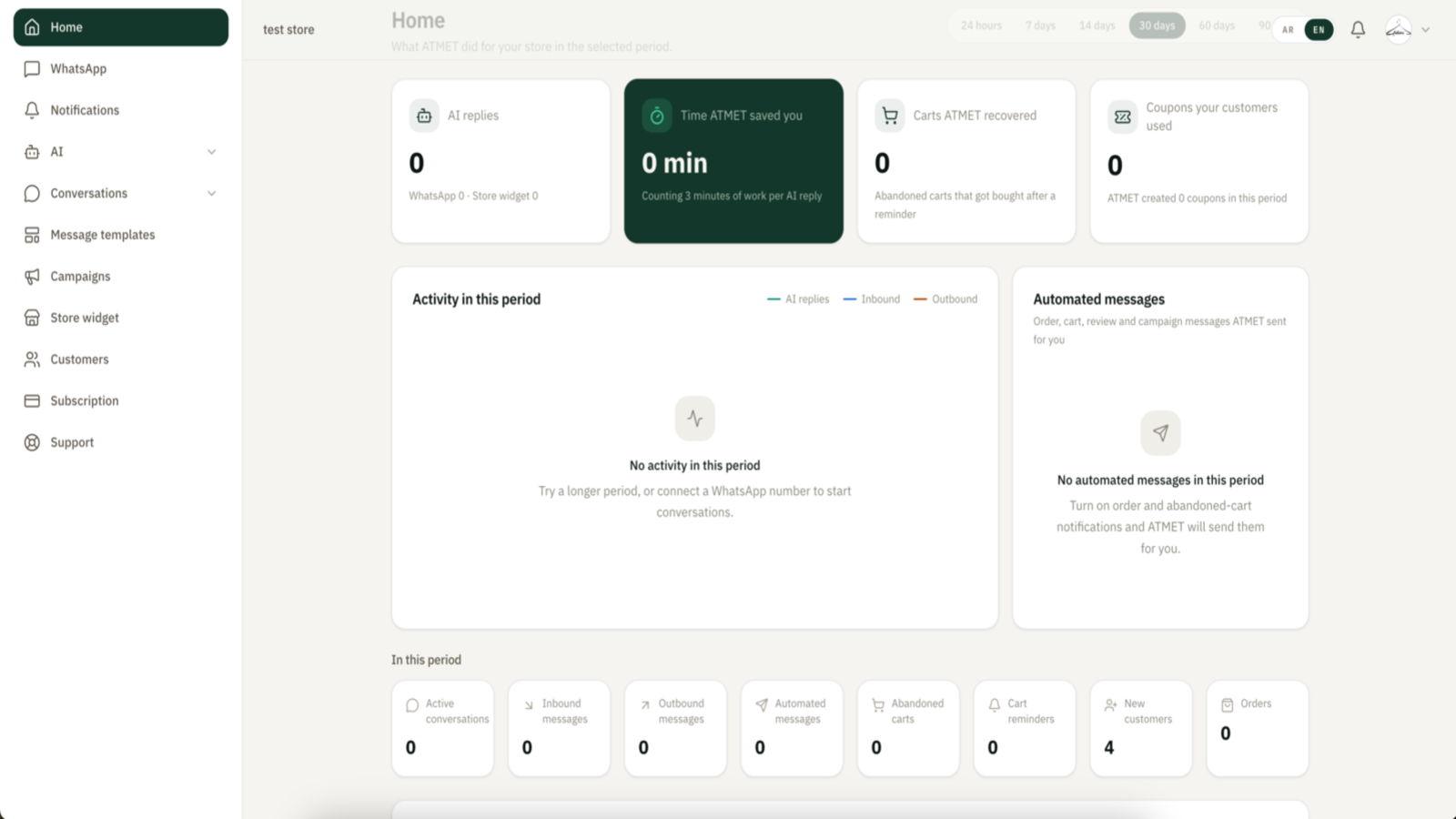
Task: Click the Orders bag icon
Action: 1228,705
